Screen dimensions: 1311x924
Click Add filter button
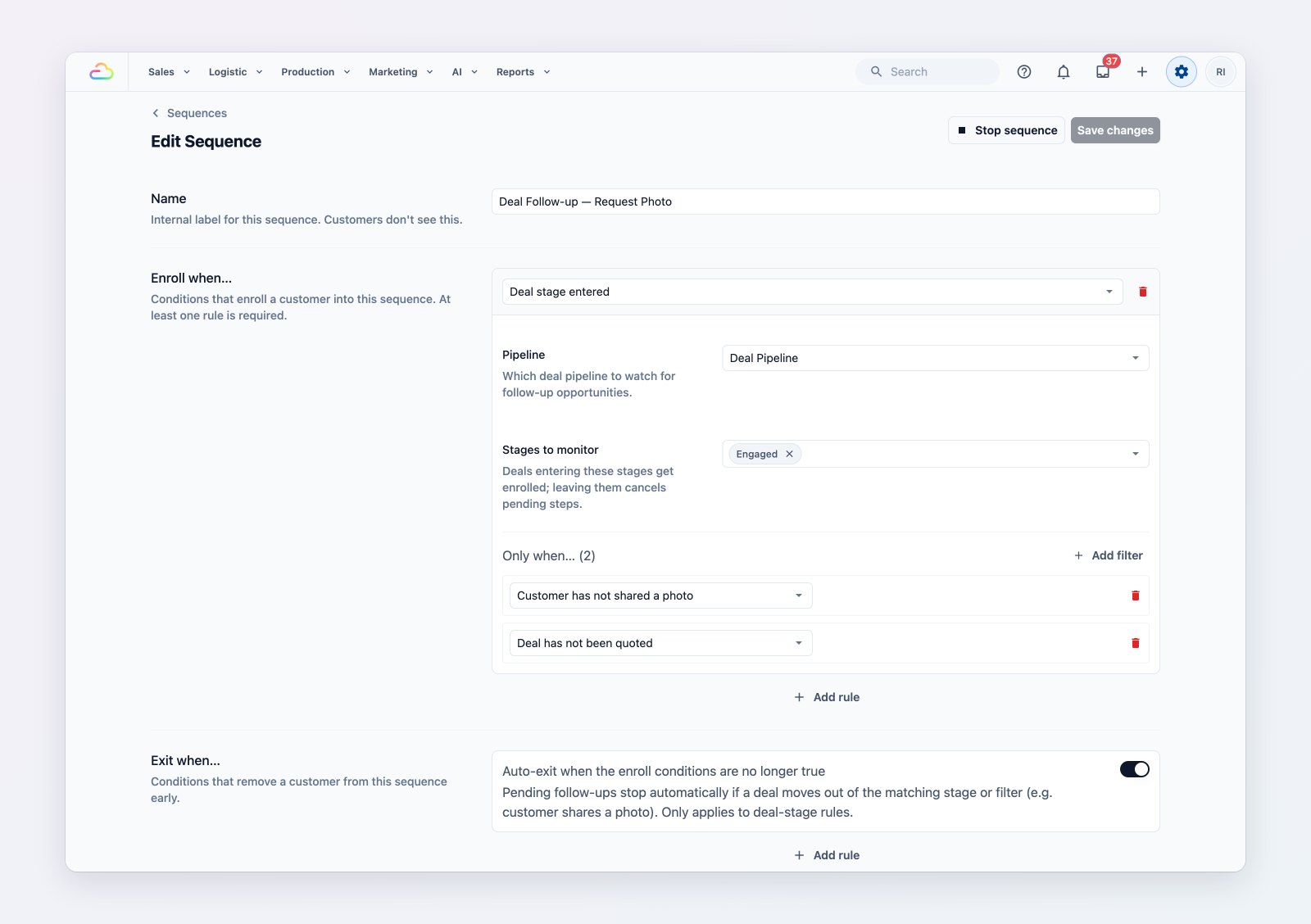1109,555
